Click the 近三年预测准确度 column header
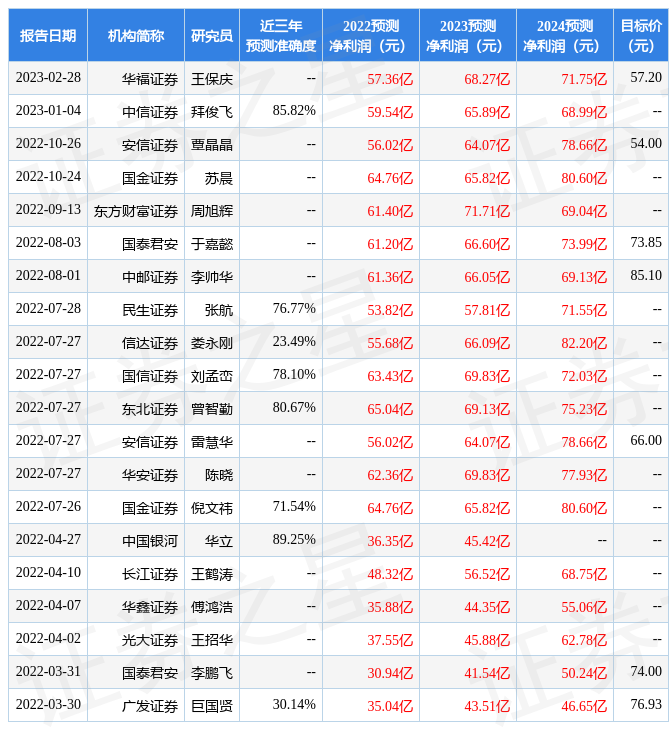The image size is (669, 730). click(x=281, y=35)
